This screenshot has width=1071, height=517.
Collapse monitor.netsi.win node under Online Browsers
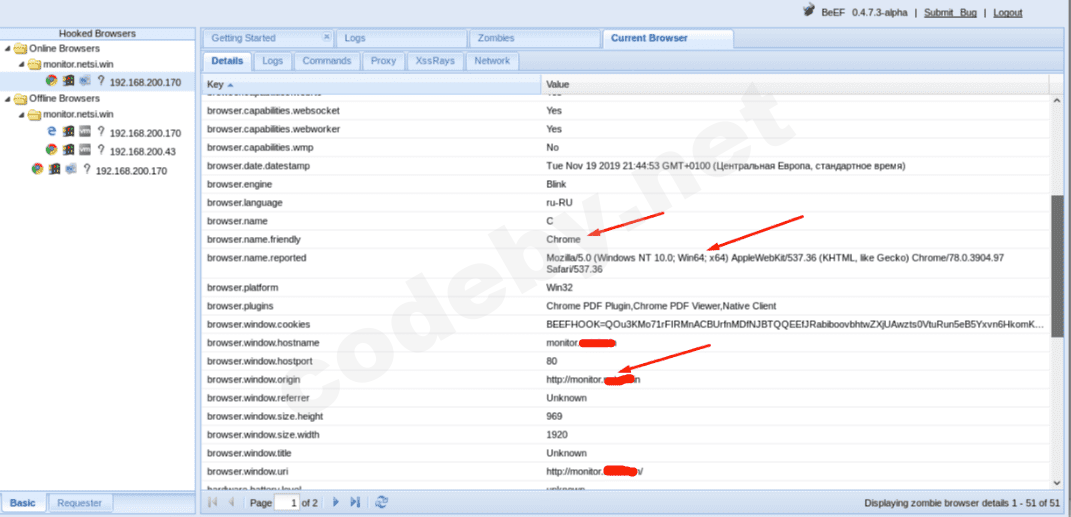click(x=21, y=65)
